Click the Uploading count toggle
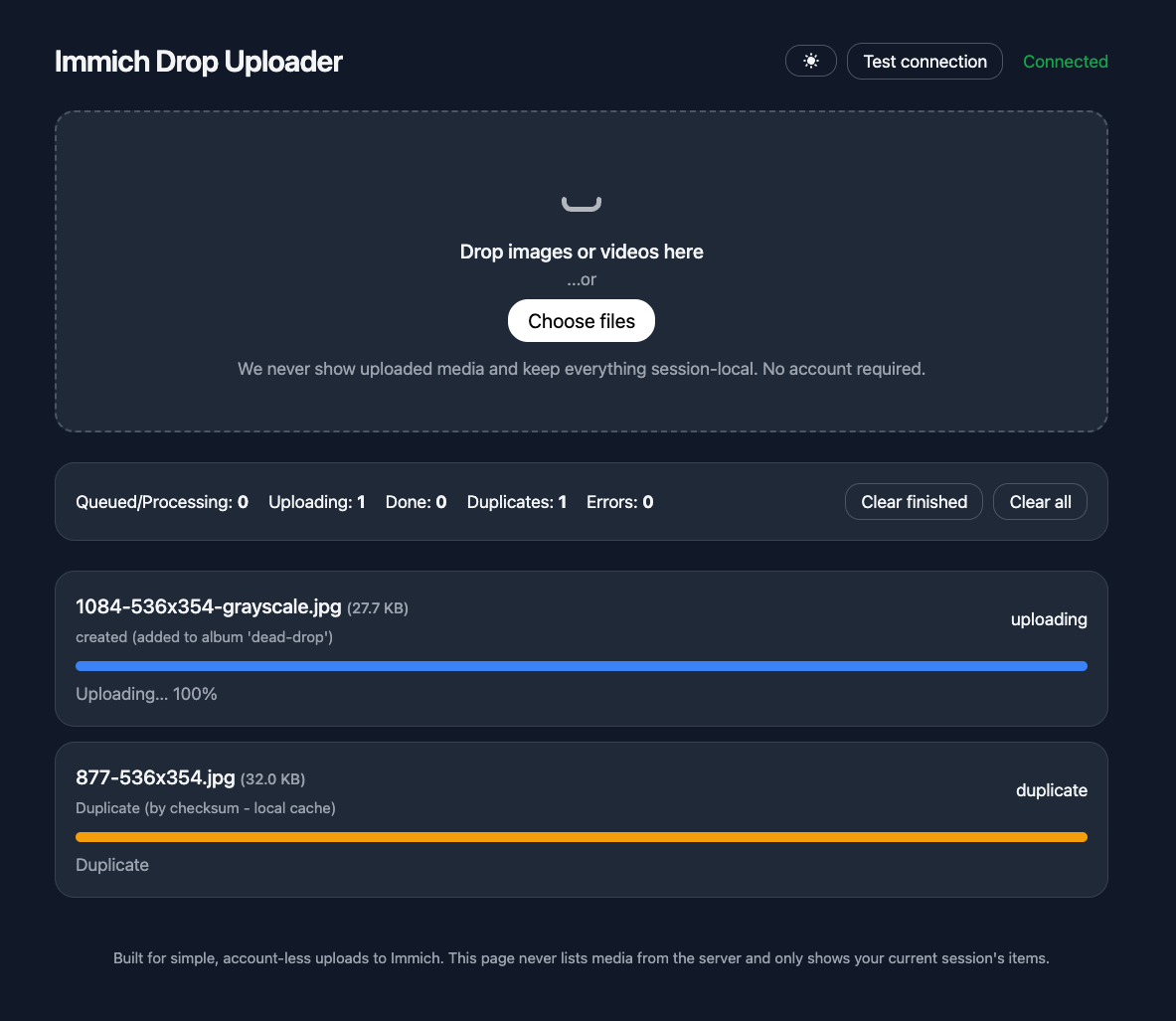This screenshot has height=1021, width=1176. [x=316, y=502]
